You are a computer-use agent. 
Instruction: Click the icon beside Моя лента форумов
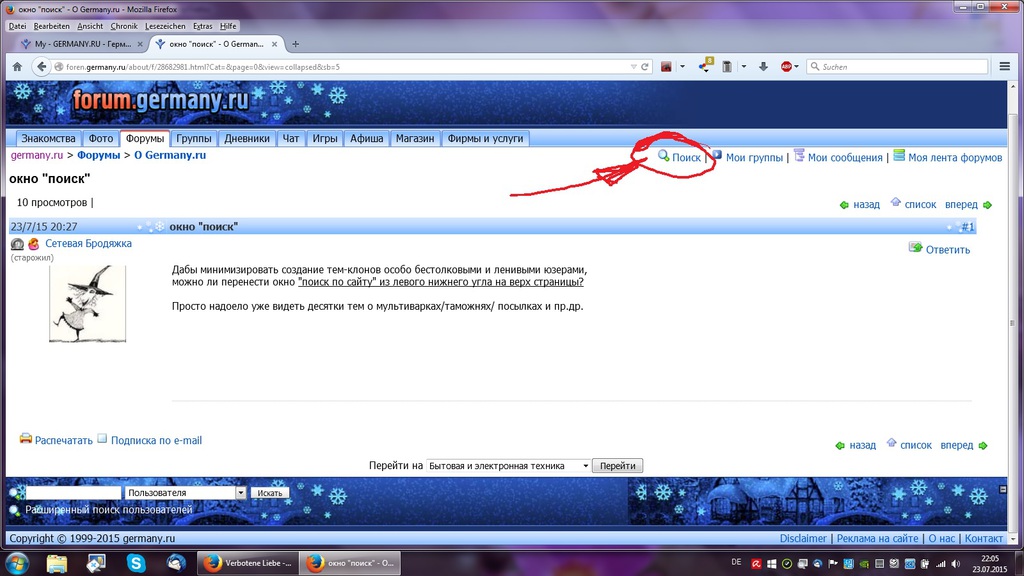pos(899,155)
